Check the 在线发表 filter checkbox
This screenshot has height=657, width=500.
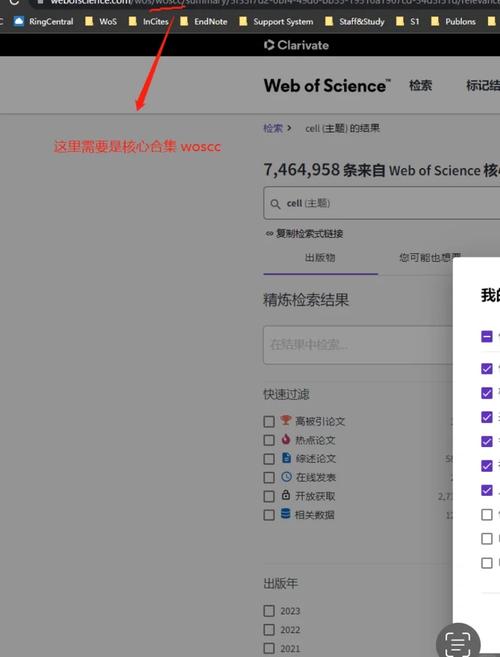pos(269,477)
